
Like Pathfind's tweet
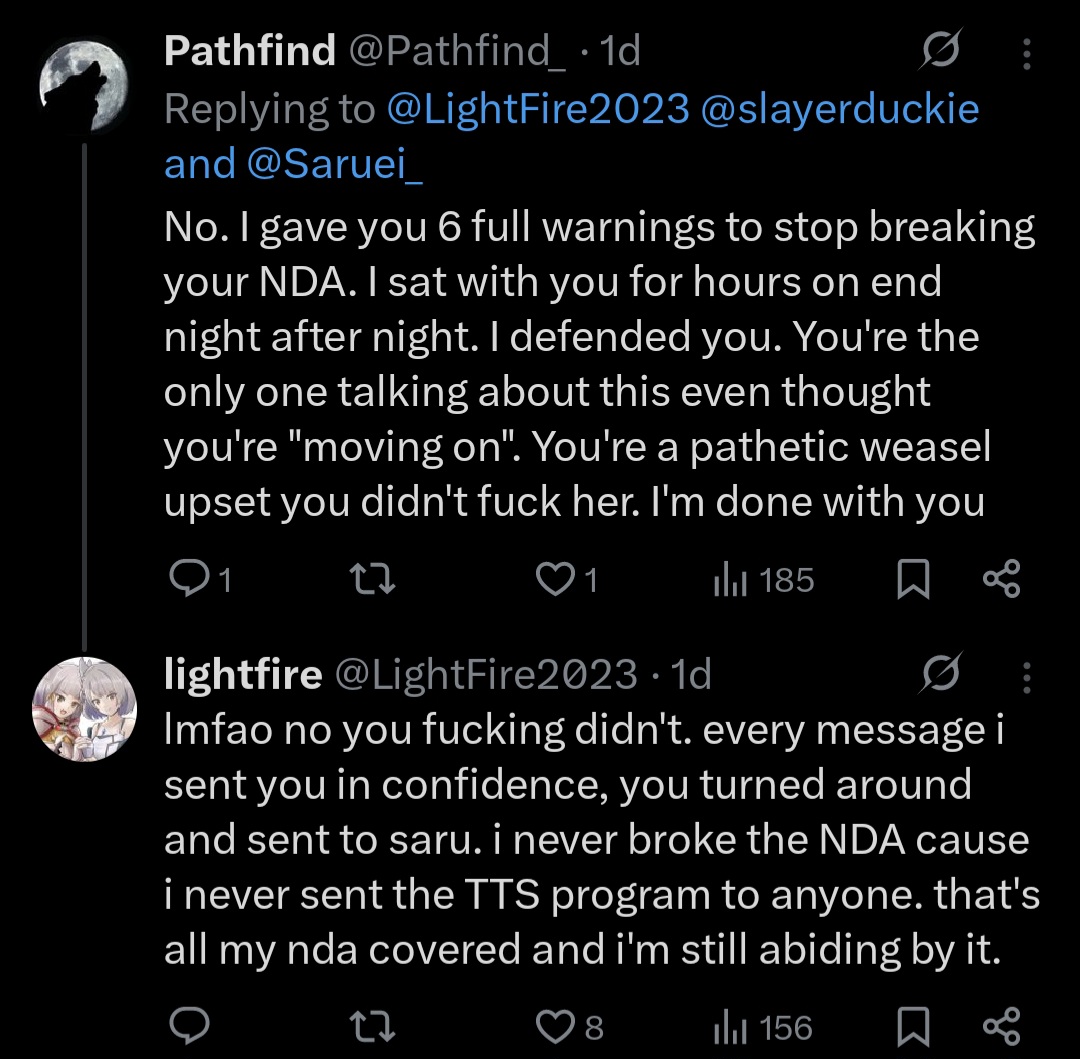click(x=553, y=580)
